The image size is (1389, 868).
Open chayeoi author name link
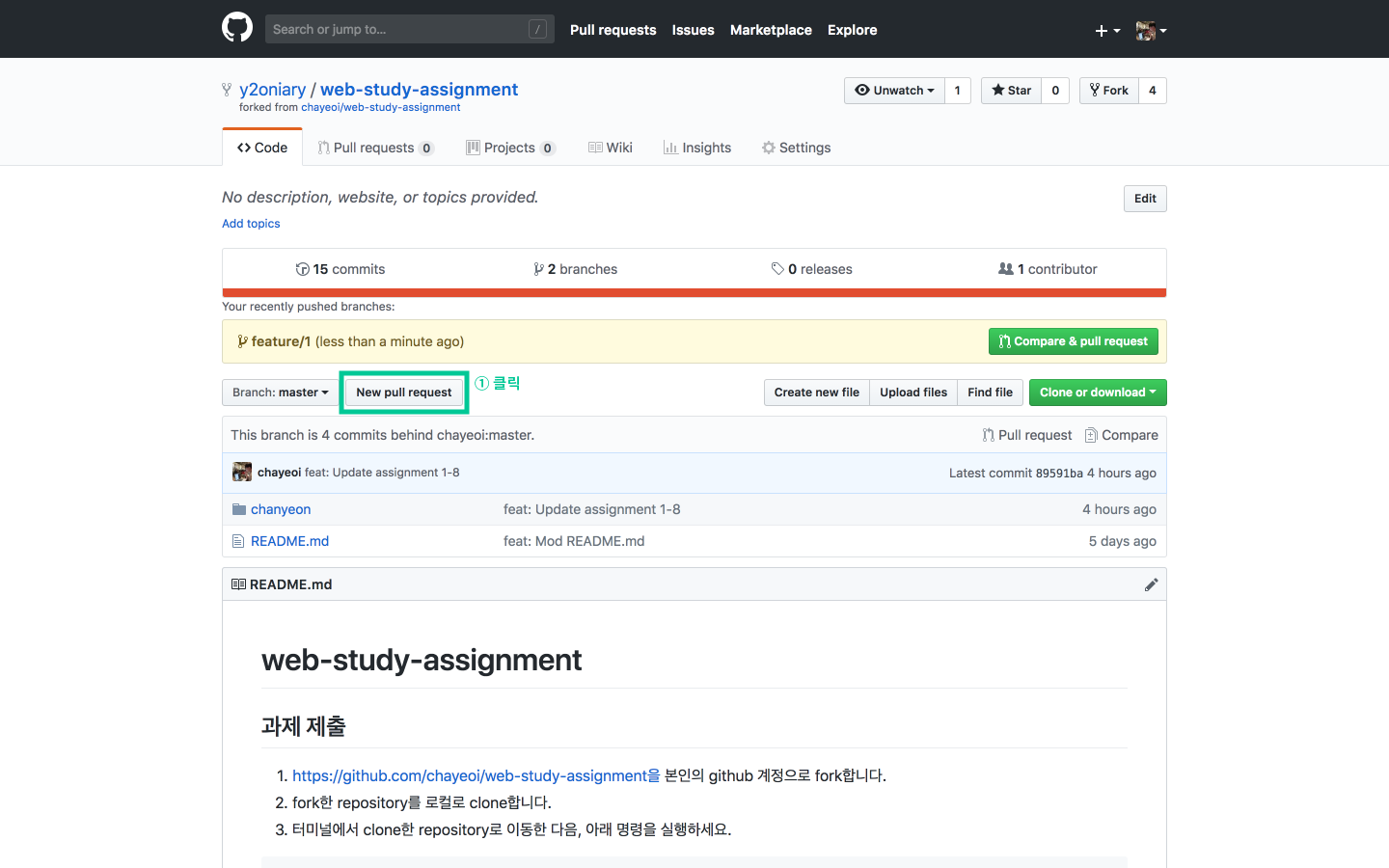(280, 473)
